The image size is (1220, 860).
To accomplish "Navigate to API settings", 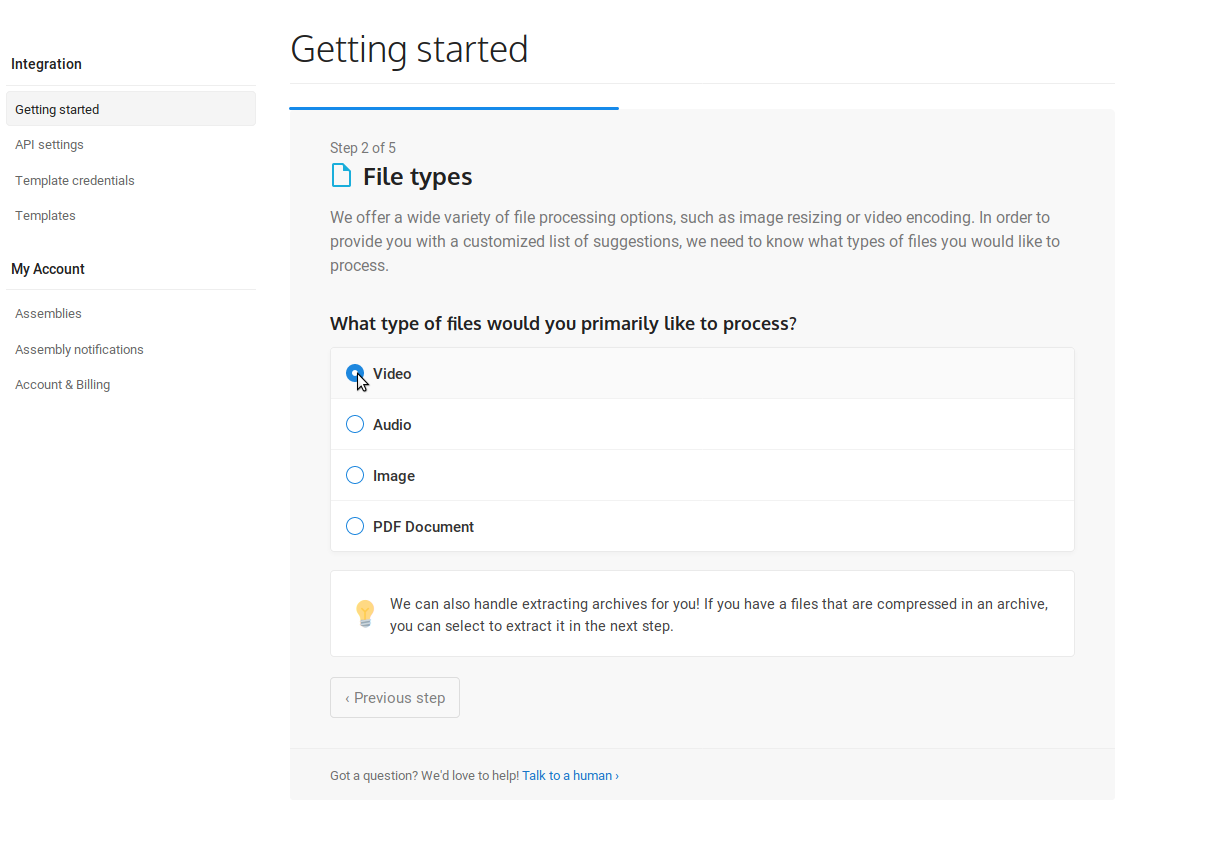I will [x=49, y=145].
